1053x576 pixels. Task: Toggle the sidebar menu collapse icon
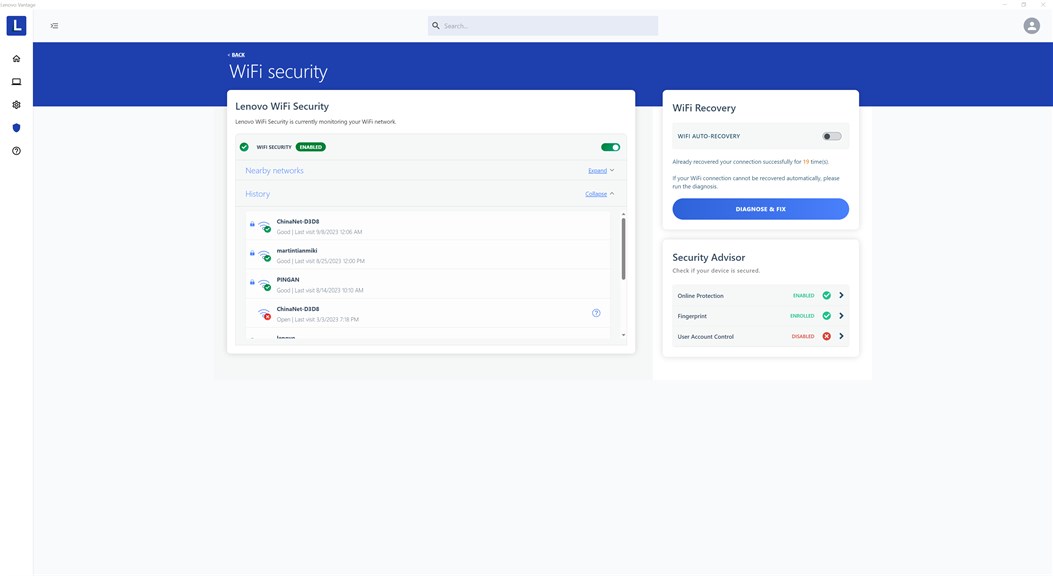(54, 26)
